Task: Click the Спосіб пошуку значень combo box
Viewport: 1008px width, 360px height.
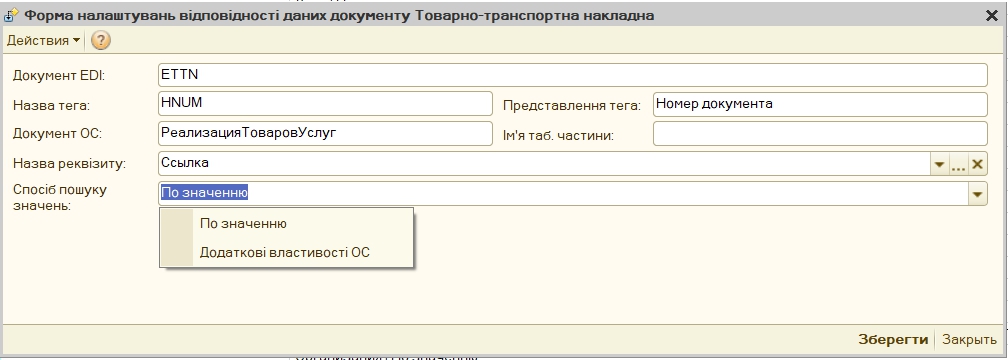Action: point(563,194)
